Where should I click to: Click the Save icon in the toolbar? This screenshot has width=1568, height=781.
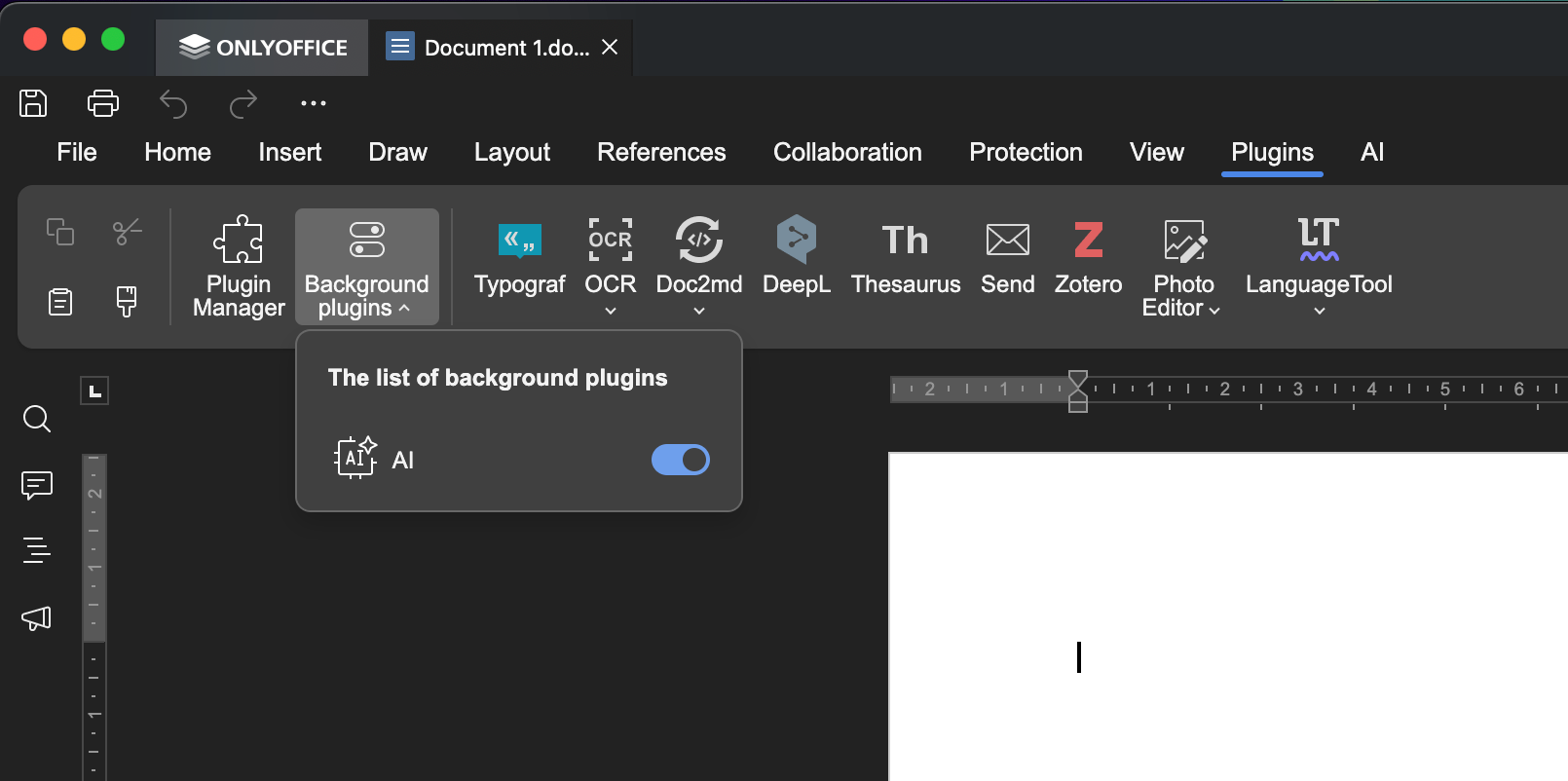coord(33,103)
